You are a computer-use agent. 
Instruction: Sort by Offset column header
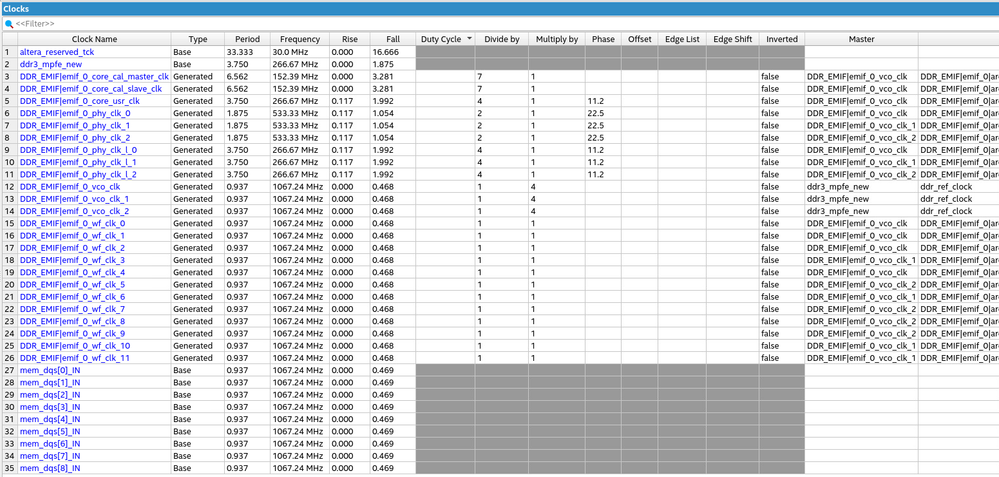640,39
